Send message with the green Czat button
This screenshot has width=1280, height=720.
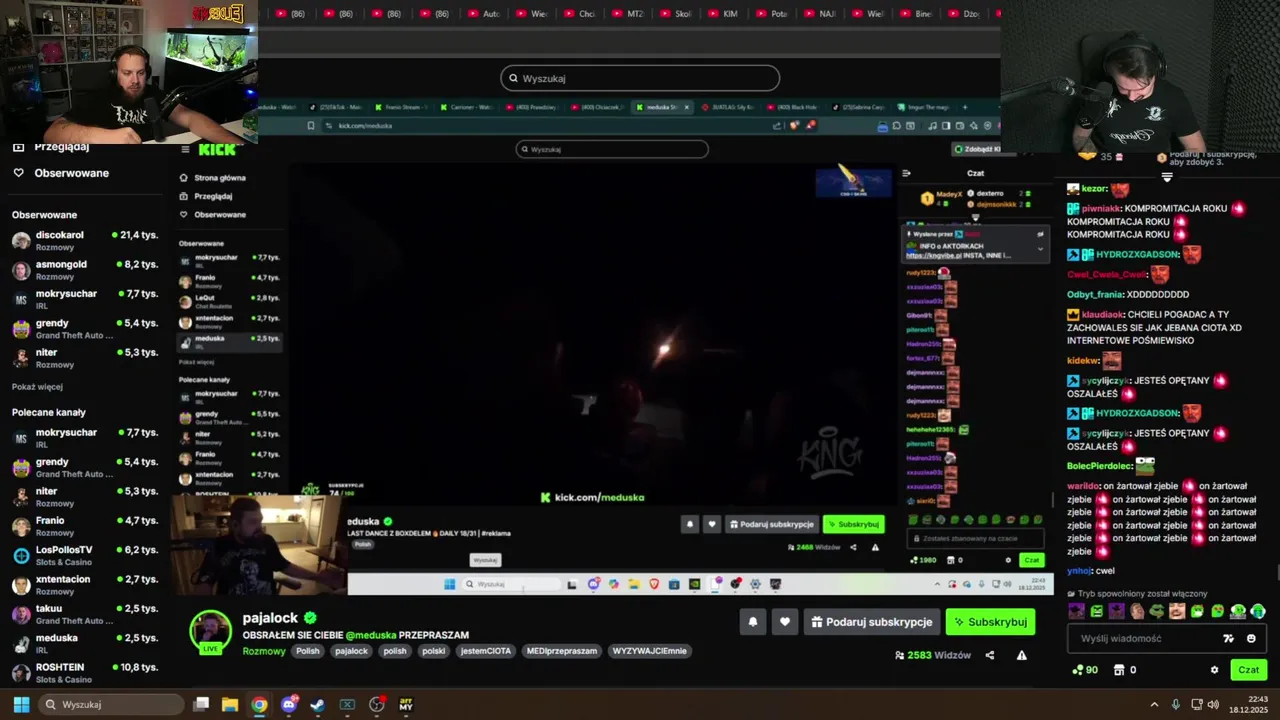(x=1249, y=670)
